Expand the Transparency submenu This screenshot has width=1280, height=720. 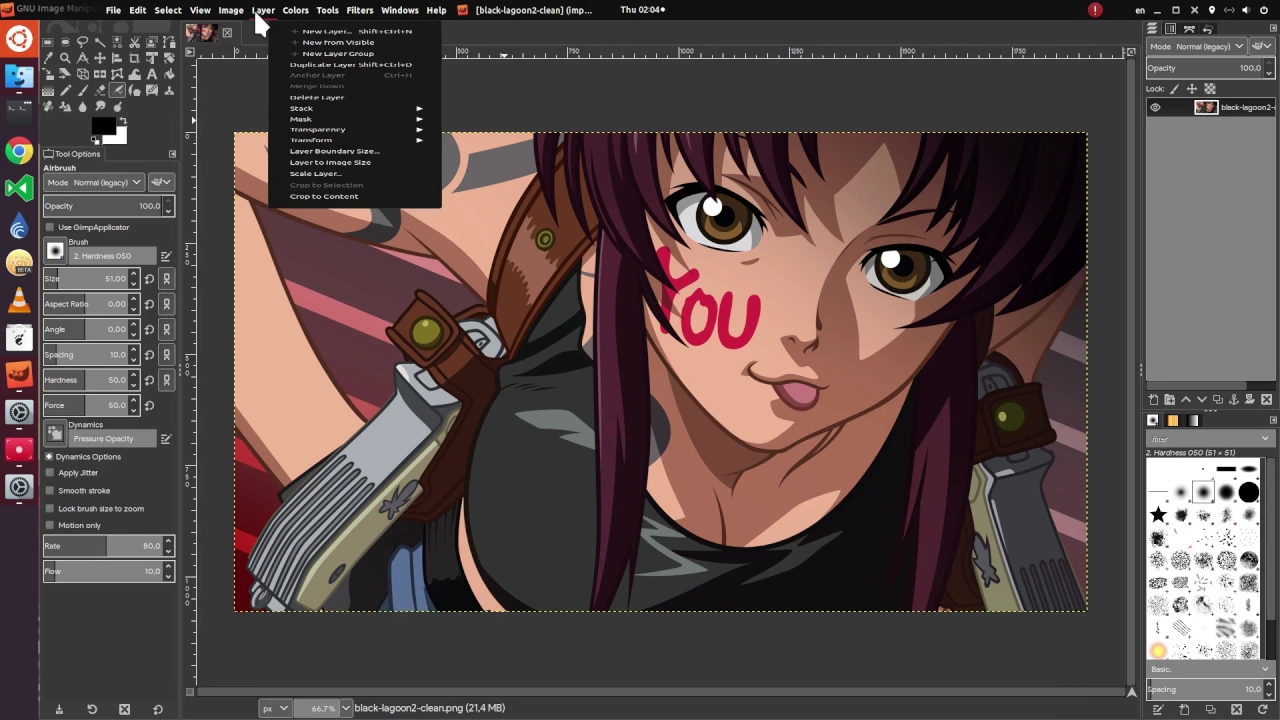(x=355, y=129)
